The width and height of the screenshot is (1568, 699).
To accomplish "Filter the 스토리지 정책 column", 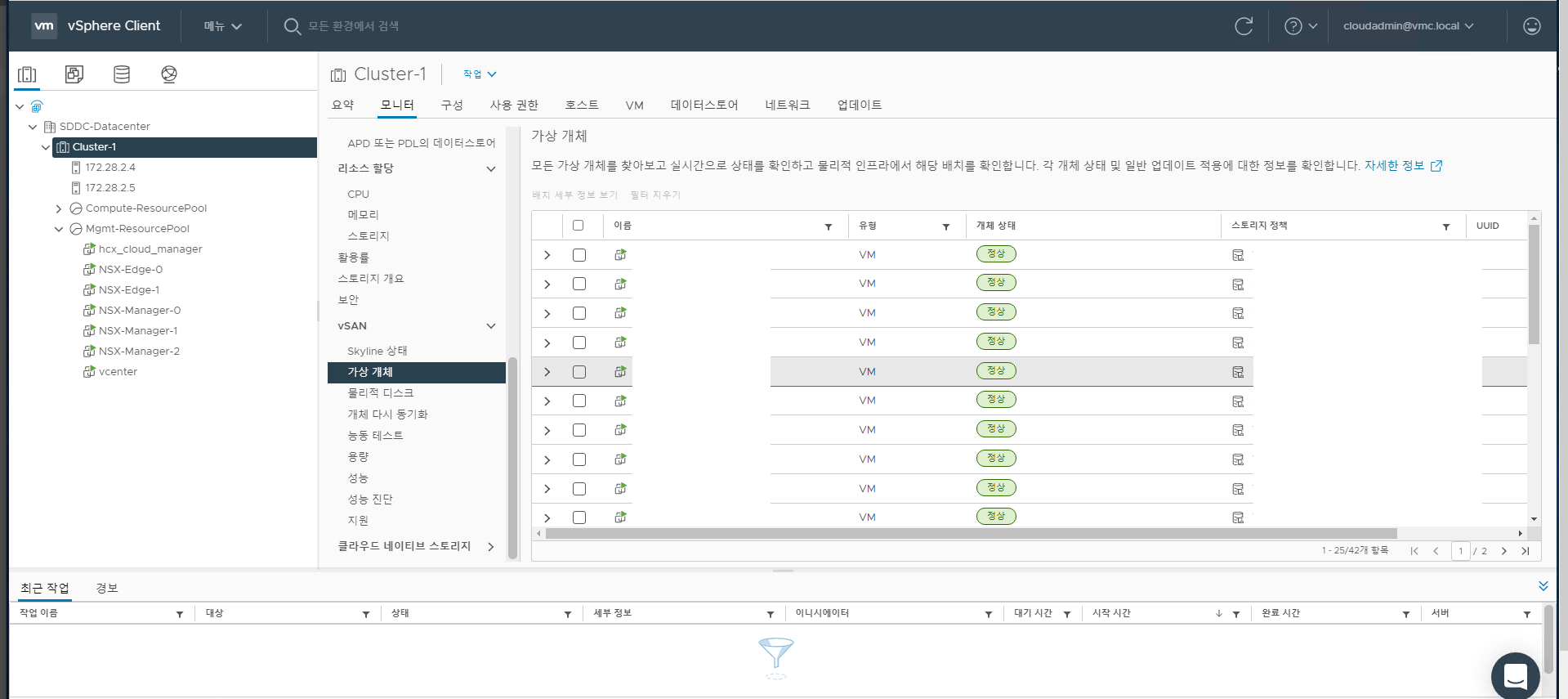I will 1446,226.
